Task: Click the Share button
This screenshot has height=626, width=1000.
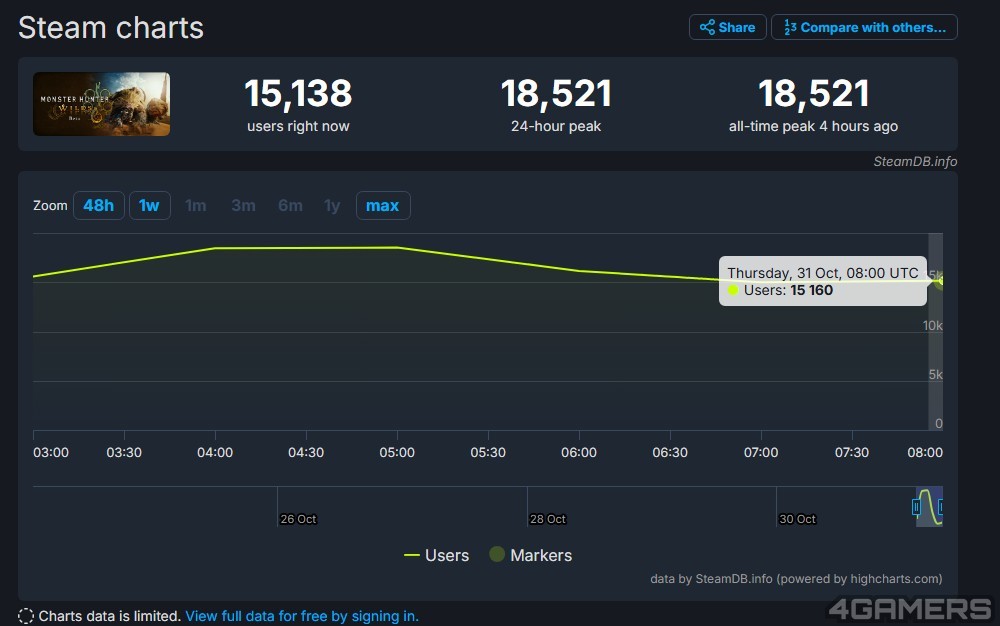Action: tap(727, 27)
